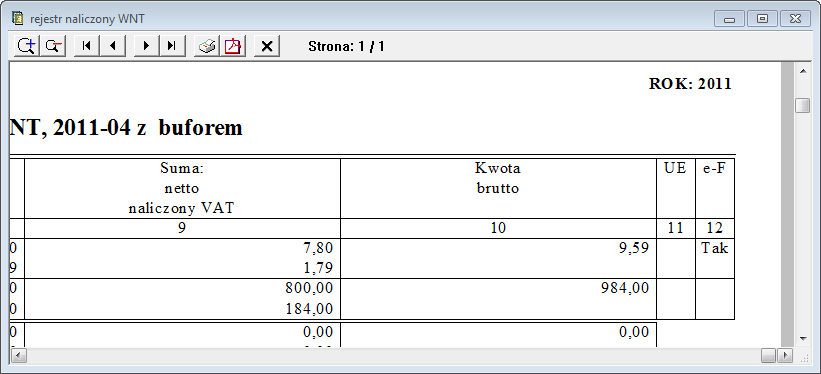Maximize the rejestr naliczony WNT window
This screenshot has width=821, height=374.
[x=762, y=19]
